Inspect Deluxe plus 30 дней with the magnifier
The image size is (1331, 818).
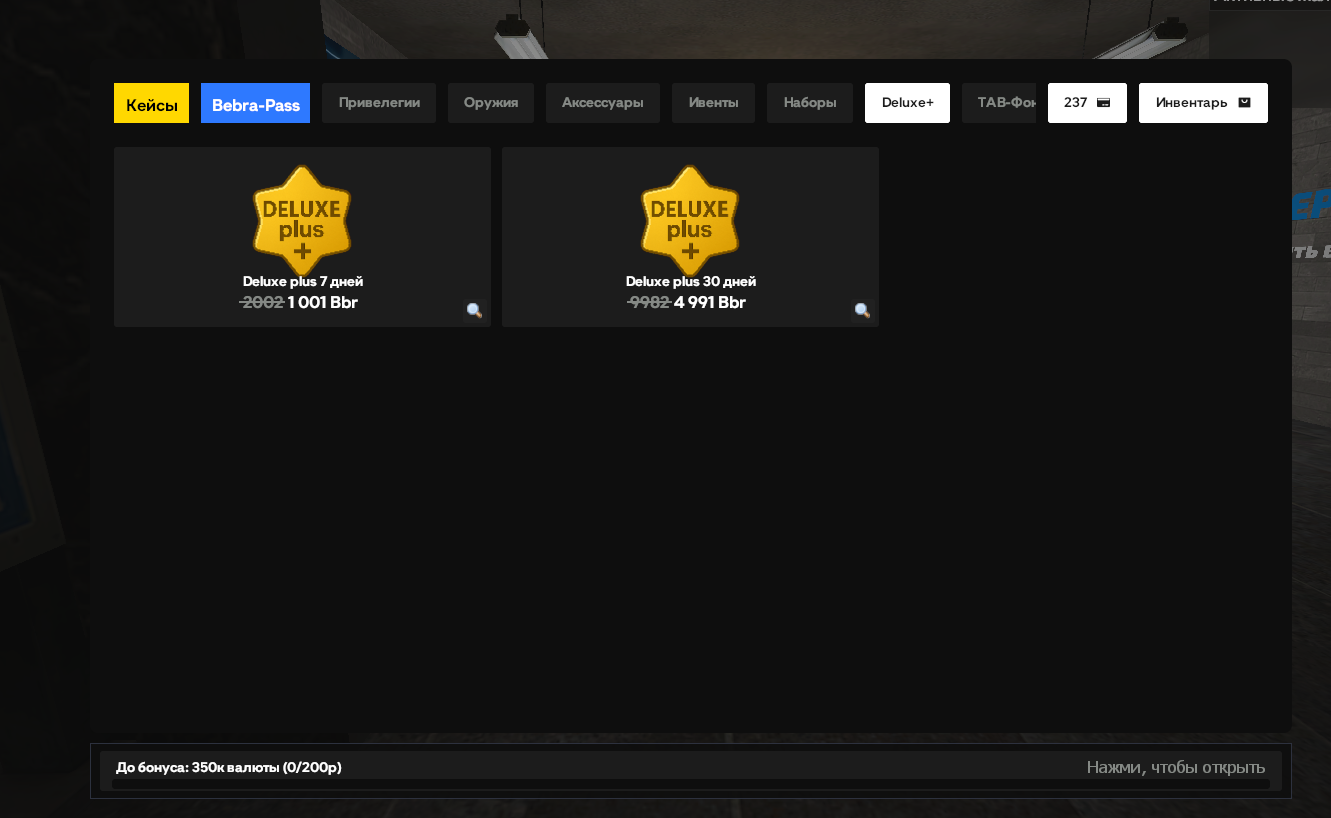[862, 310]
